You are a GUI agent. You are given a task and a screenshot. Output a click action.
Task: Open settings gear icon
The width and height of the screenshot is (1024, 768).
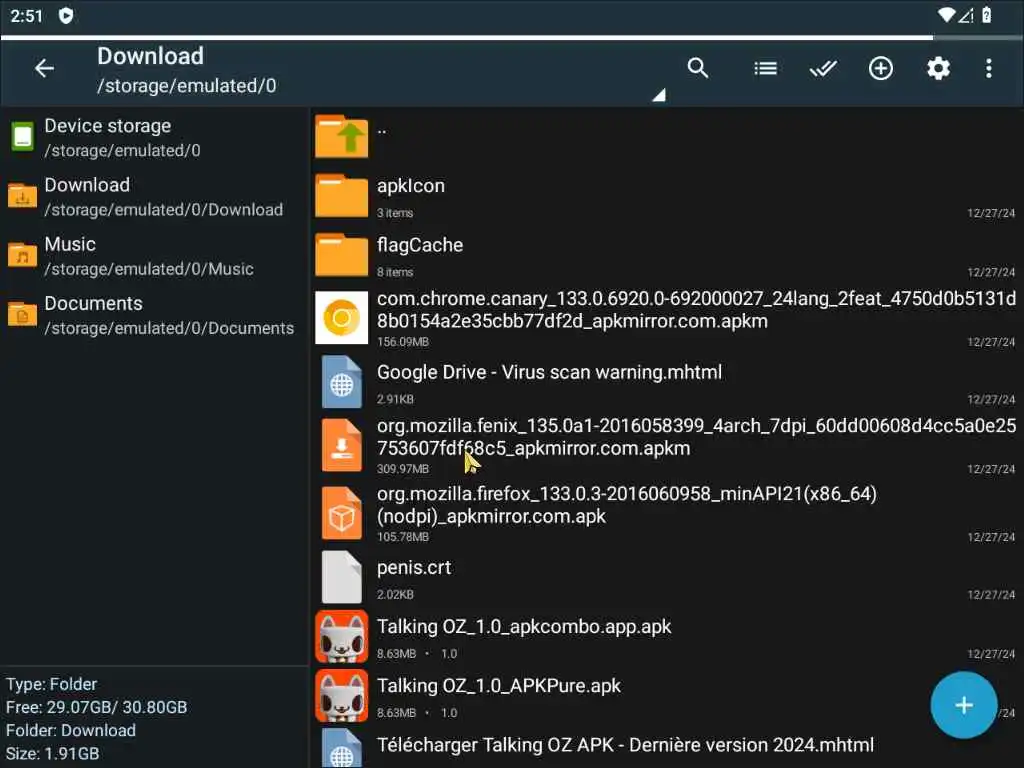pyautogui.click(x=938, y=68)
